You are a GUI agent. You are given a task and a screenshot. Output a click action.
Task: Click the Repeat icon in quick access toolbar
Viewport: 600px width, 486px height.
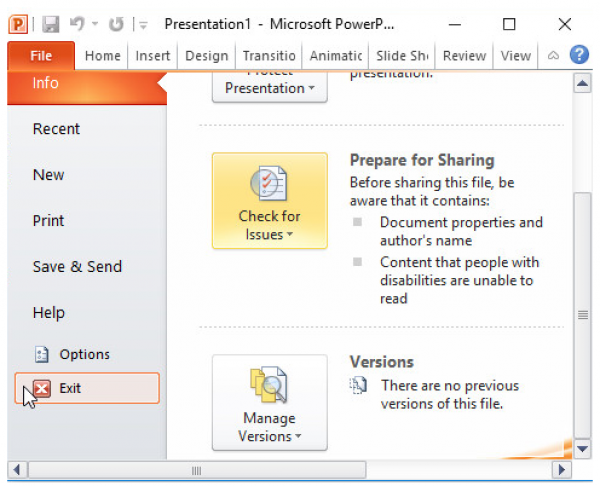click(x=115, y=23)
